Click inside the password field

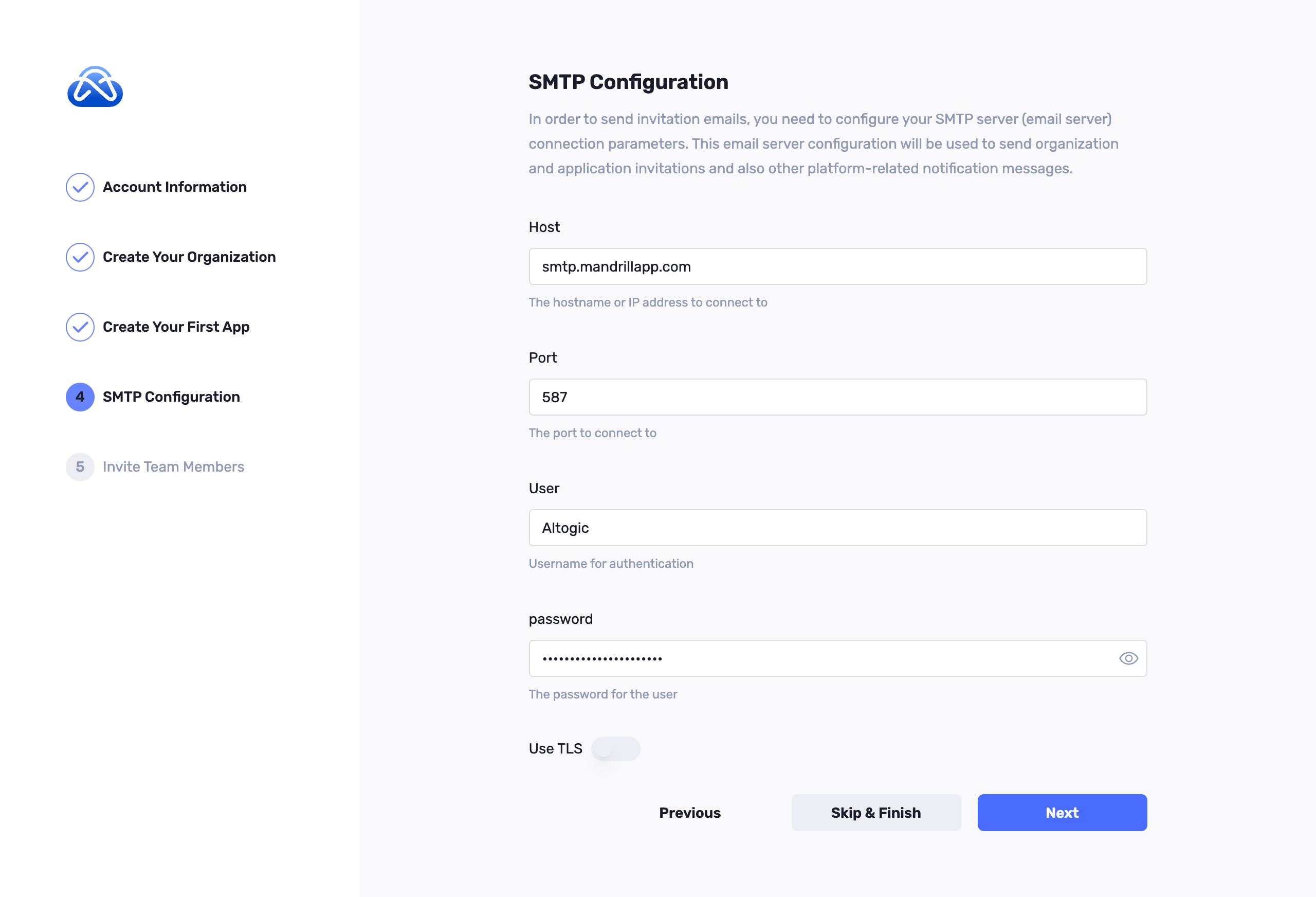[821, 658]
